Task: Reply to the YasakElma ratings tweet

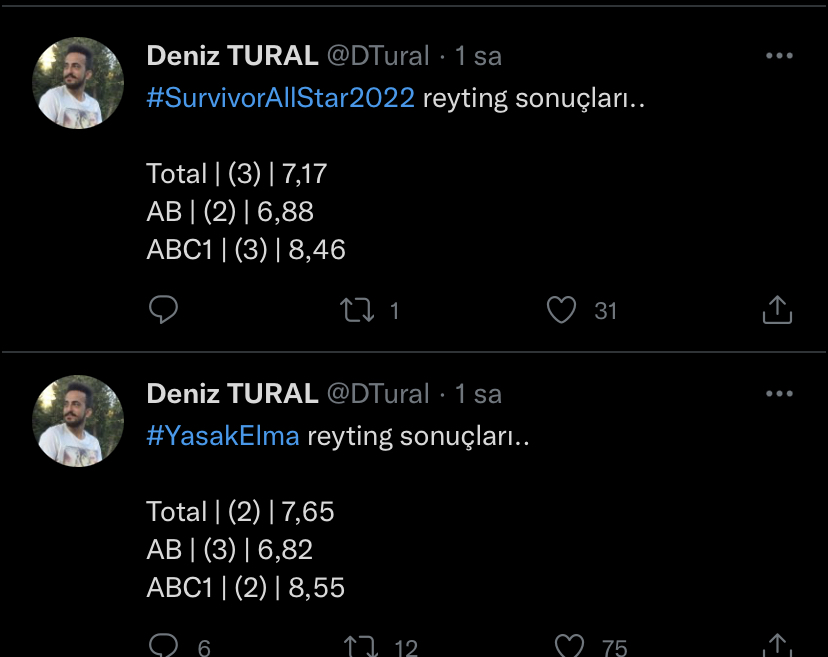Action: click(x=163, y=646)
